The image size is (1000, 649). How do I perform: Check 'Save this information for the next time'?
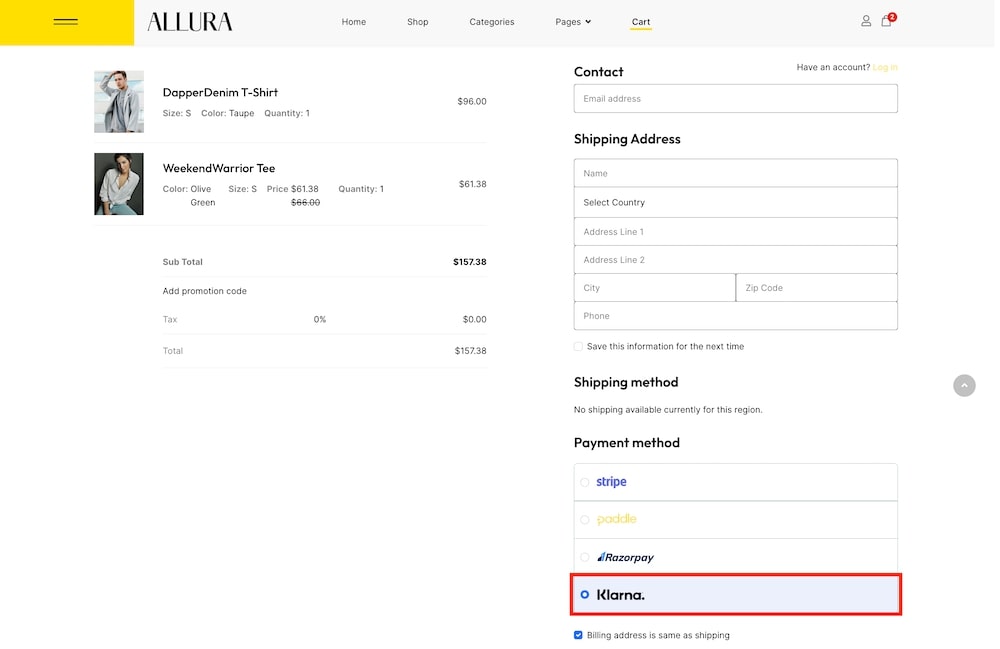pos(578,346)
